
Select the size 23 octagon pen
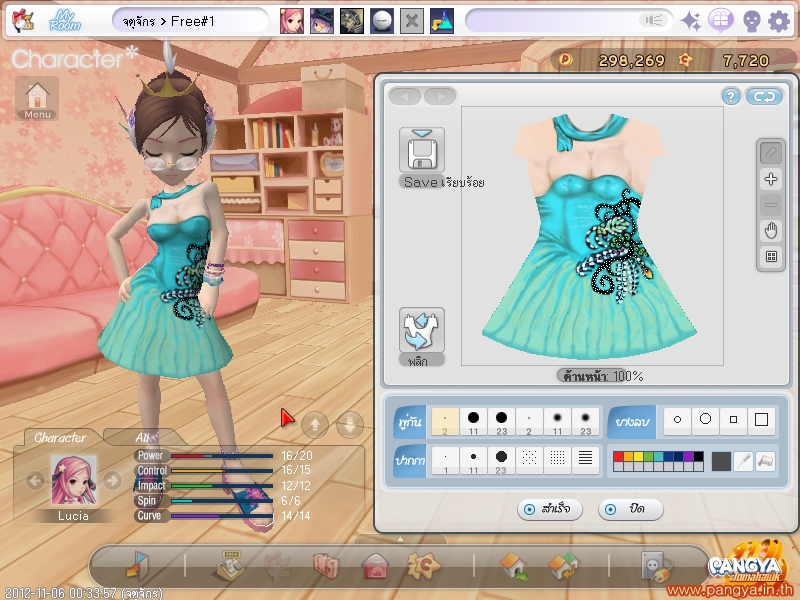point(502,461)
